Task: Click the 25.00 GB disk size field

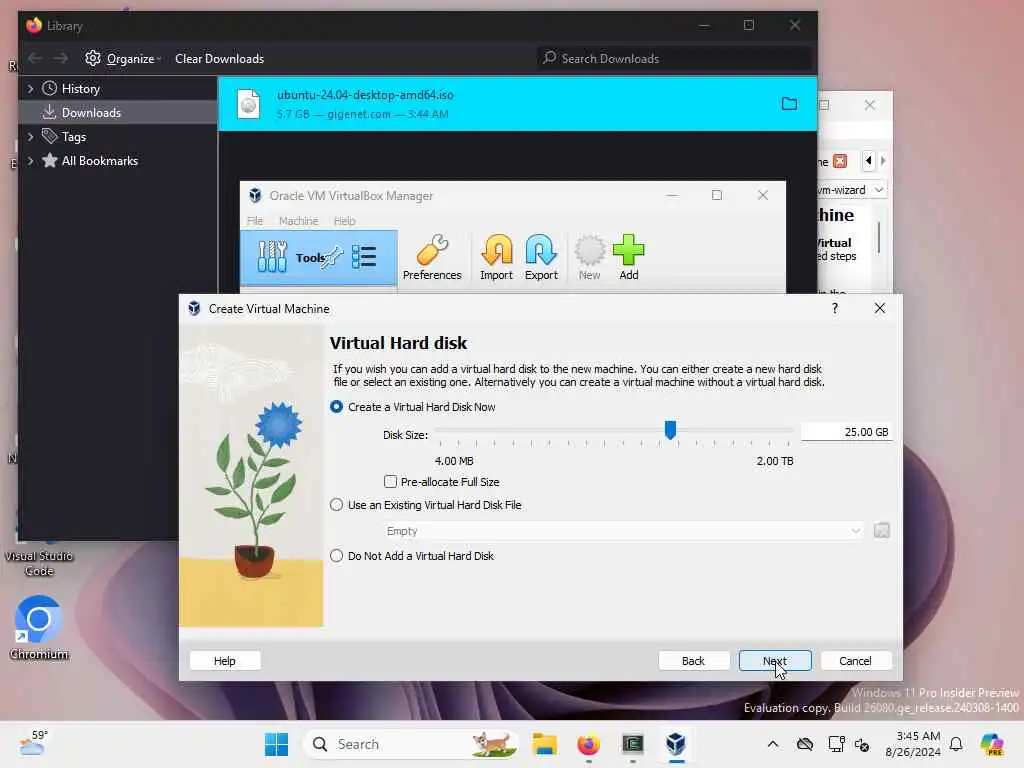Action: (846, 432)
